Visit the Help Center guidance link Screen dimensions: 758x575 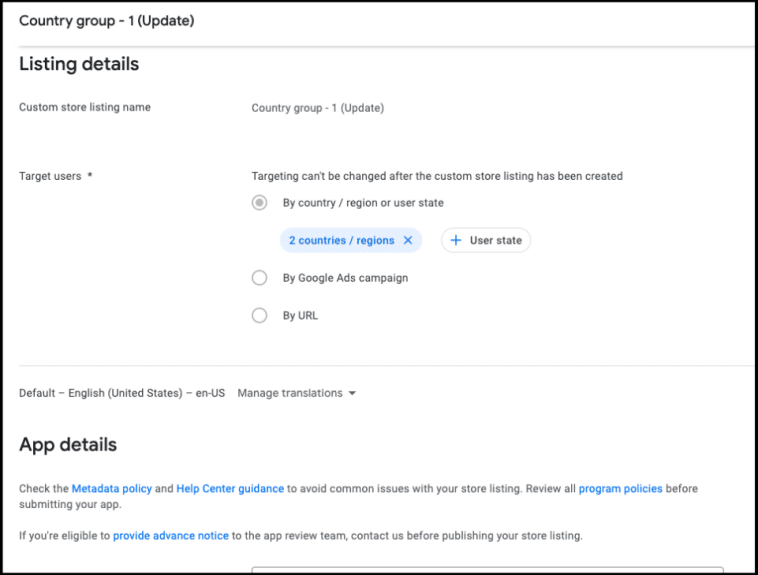pos(229,489)
